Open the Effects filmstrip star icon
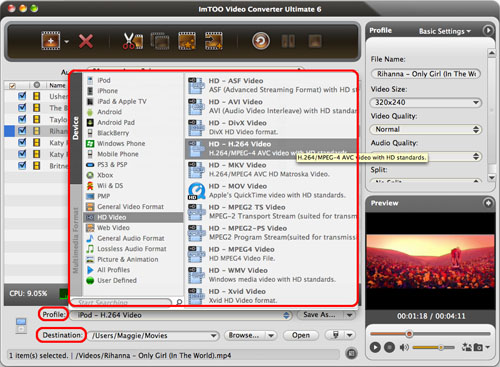The image size is (500, 367). [187, 41]
